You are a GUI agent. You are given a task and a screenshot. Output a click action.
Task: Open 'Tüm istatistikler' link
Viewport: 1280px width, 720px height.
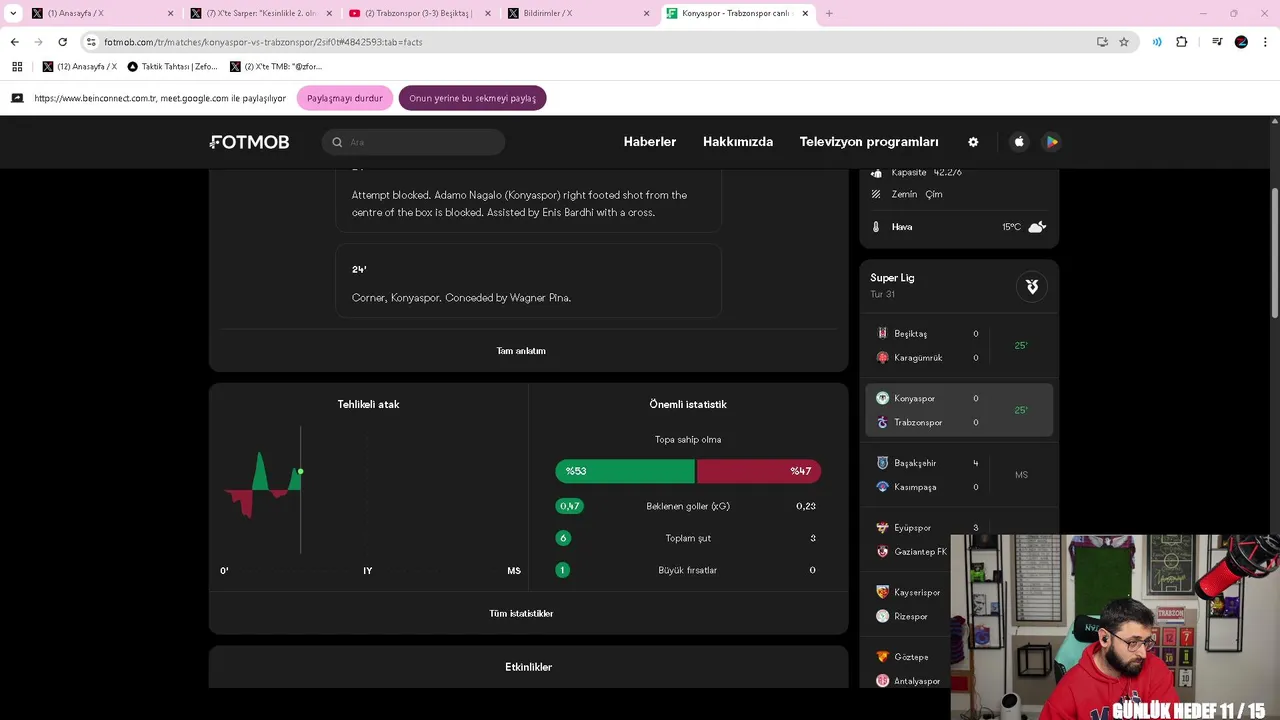521,613
